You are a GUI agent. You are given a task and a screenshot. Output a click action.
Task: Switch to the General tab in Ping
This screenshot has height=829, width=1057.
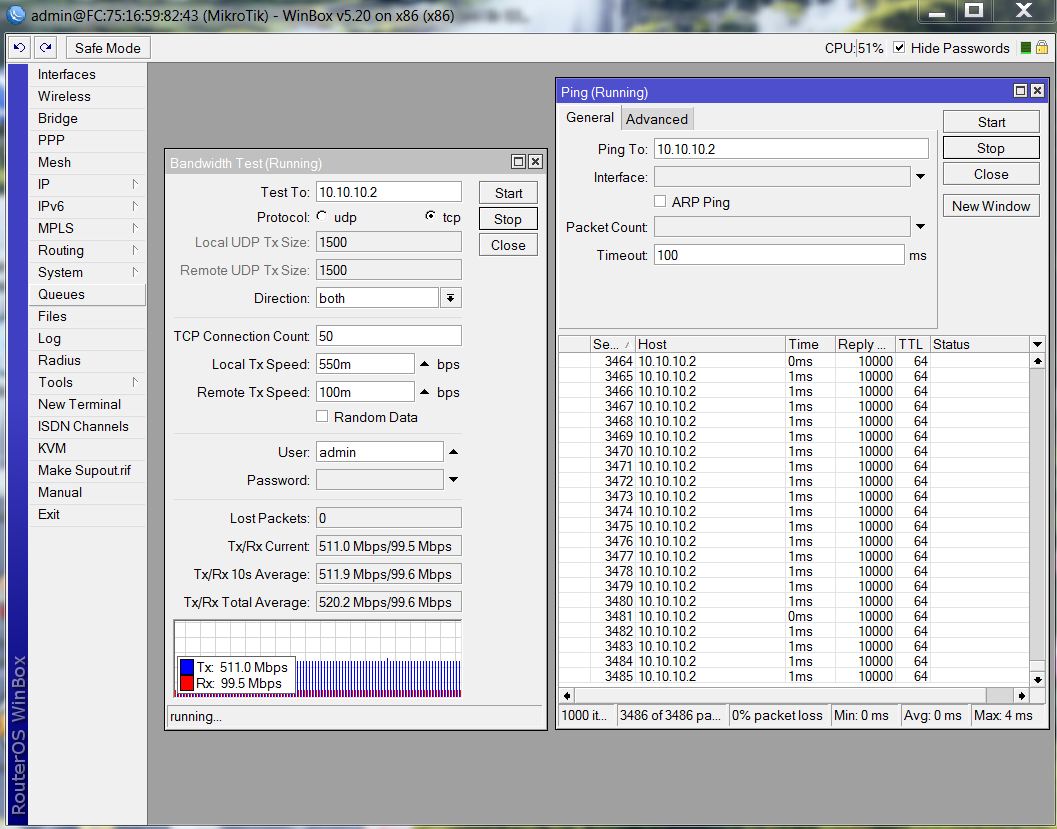tap(590, 118)
